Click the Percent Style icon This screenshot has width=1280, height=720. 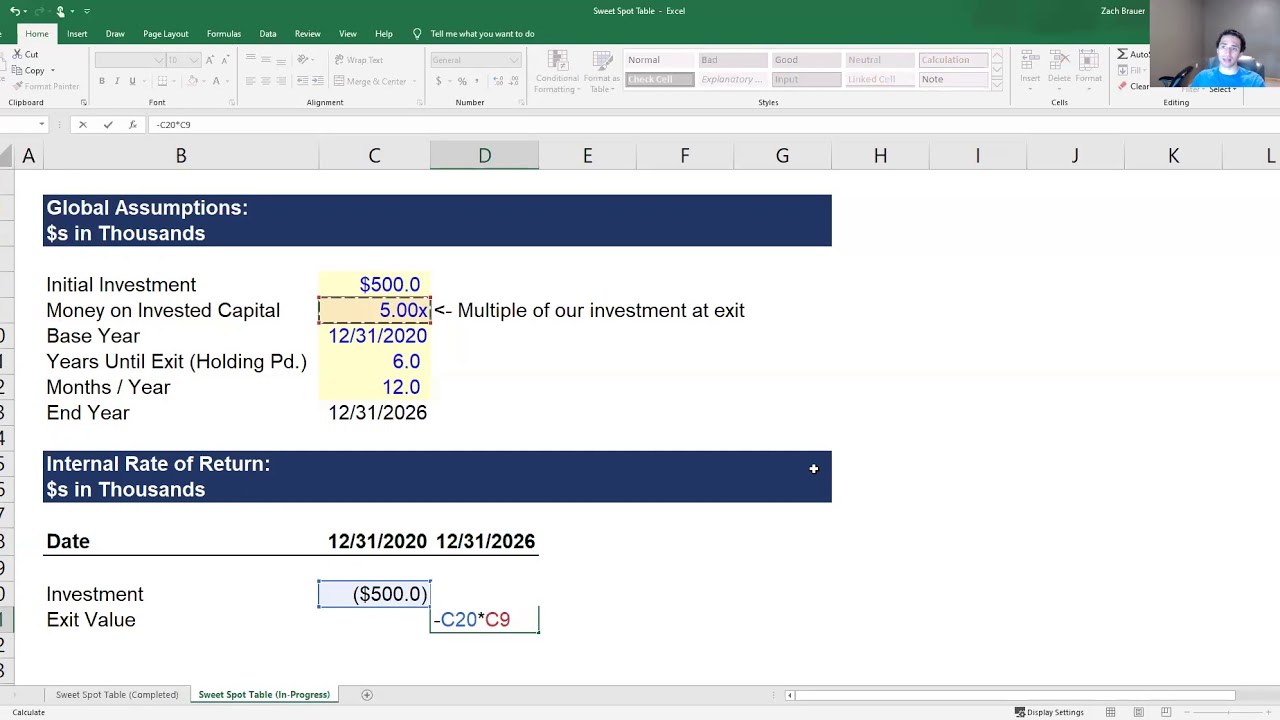tap(460, 81)
